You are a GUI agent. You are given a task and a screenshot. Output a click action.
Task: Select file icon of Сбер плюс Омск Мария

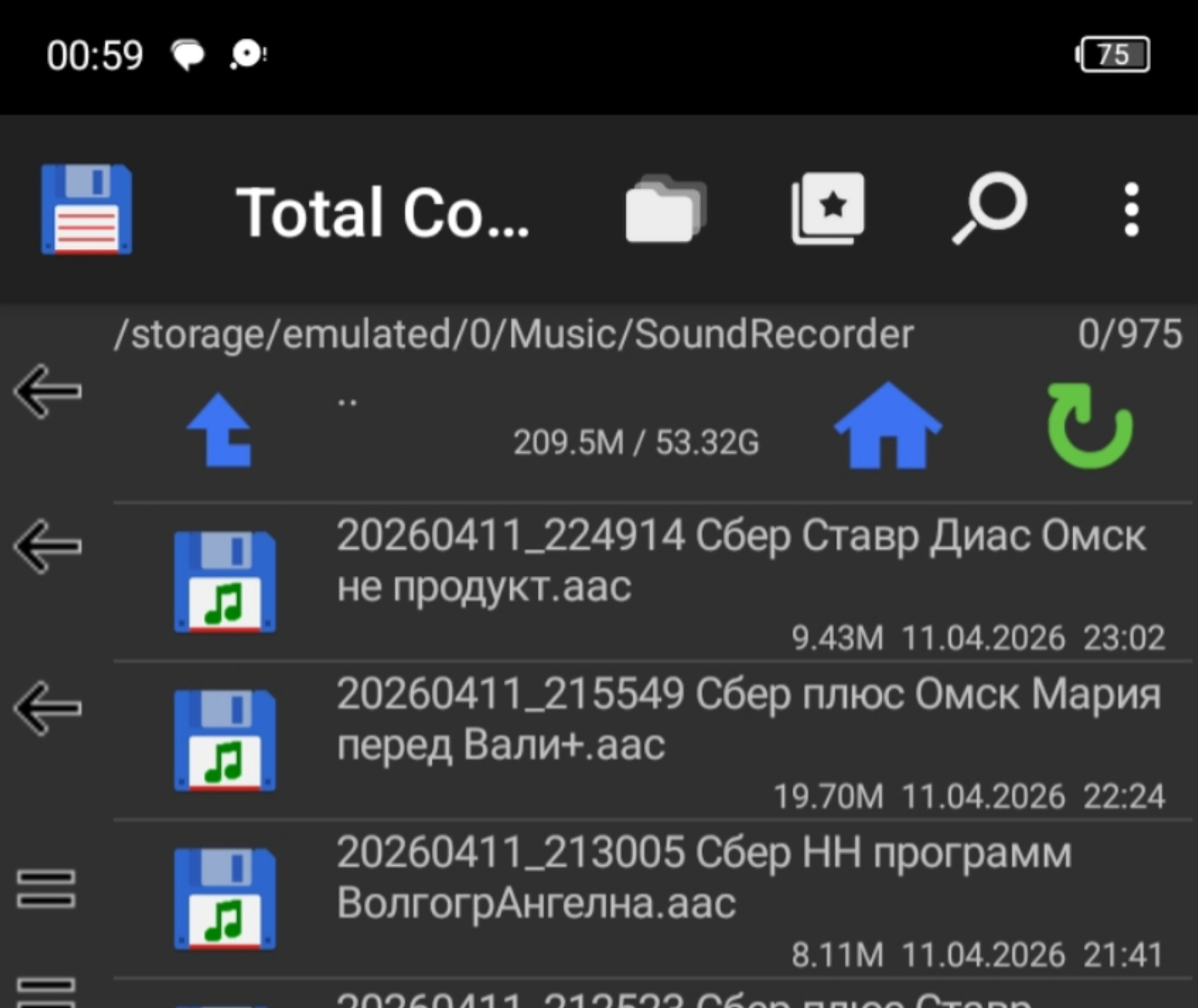click(225, 740)
